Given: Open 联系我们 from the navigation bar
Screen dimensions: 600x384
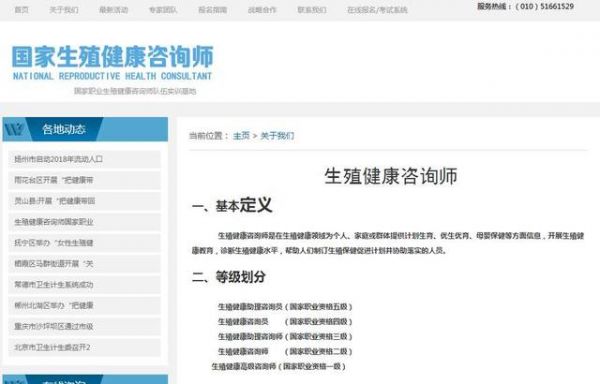Looking at the screenshot, I should 312,10.
